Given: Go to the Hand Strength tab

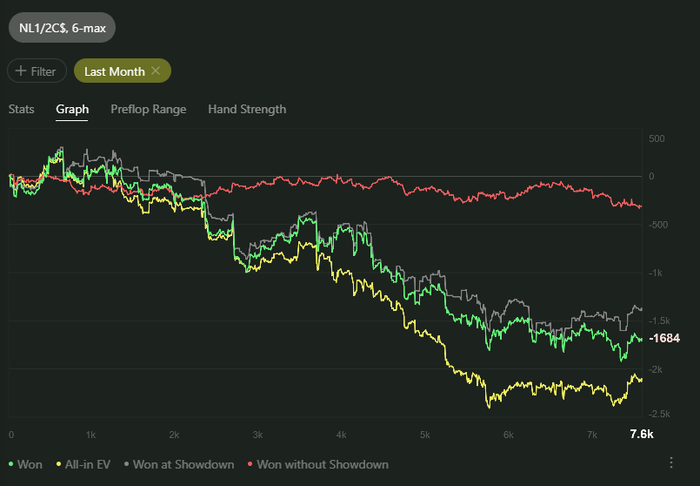Looking at the screenshot, I should [247, 109].
